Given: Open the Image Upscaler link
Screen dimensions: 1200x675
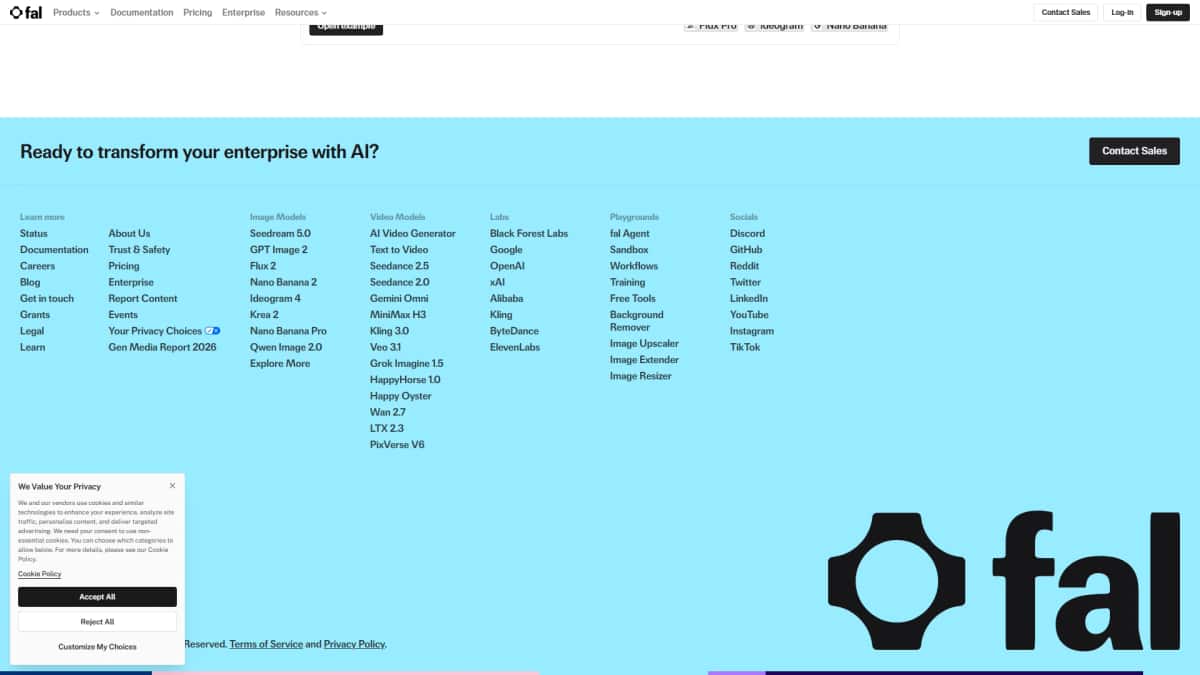Looking at the screenshot, I should pyautogui.click(x=644, y=344).
